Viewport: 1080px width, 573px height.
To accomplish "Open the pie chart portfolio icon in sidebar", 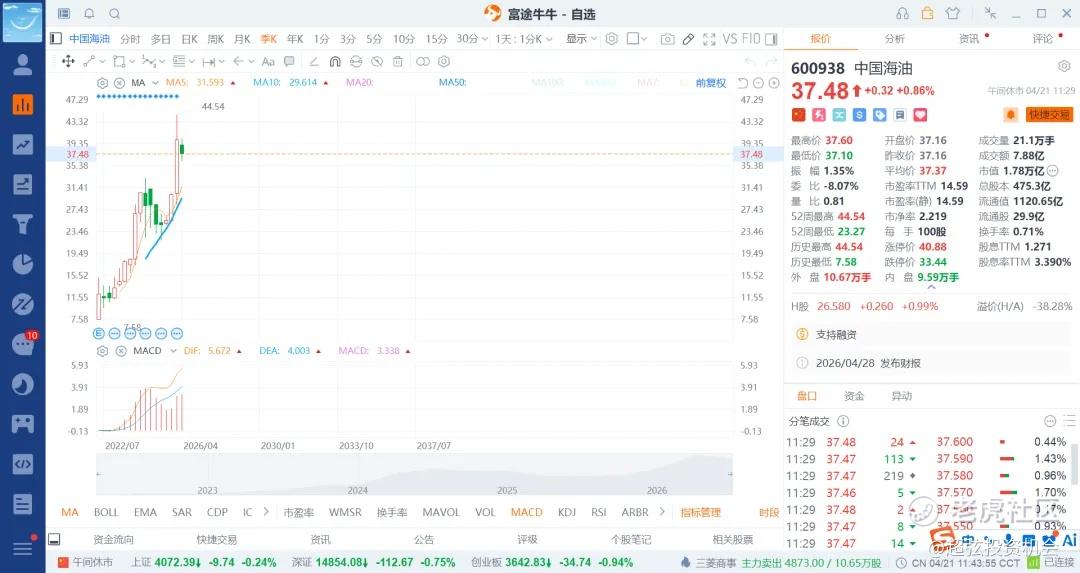I will 23,264.
